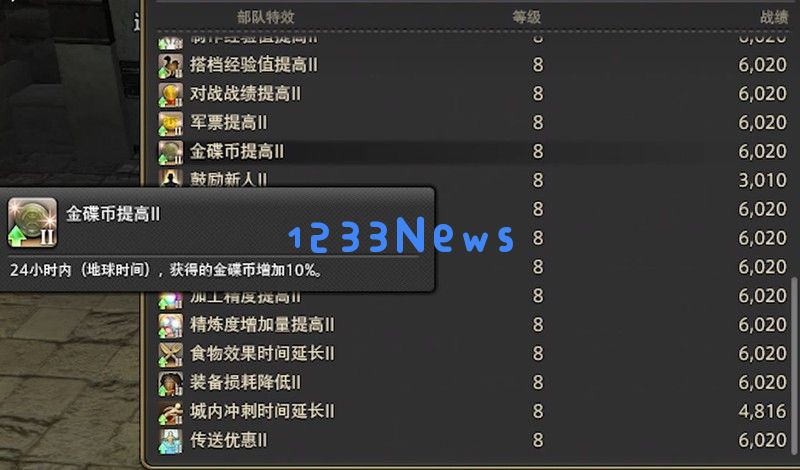Viewport: 800px width, 470px height.
Task: Click the 等级 column header
Action: (527, 17)
